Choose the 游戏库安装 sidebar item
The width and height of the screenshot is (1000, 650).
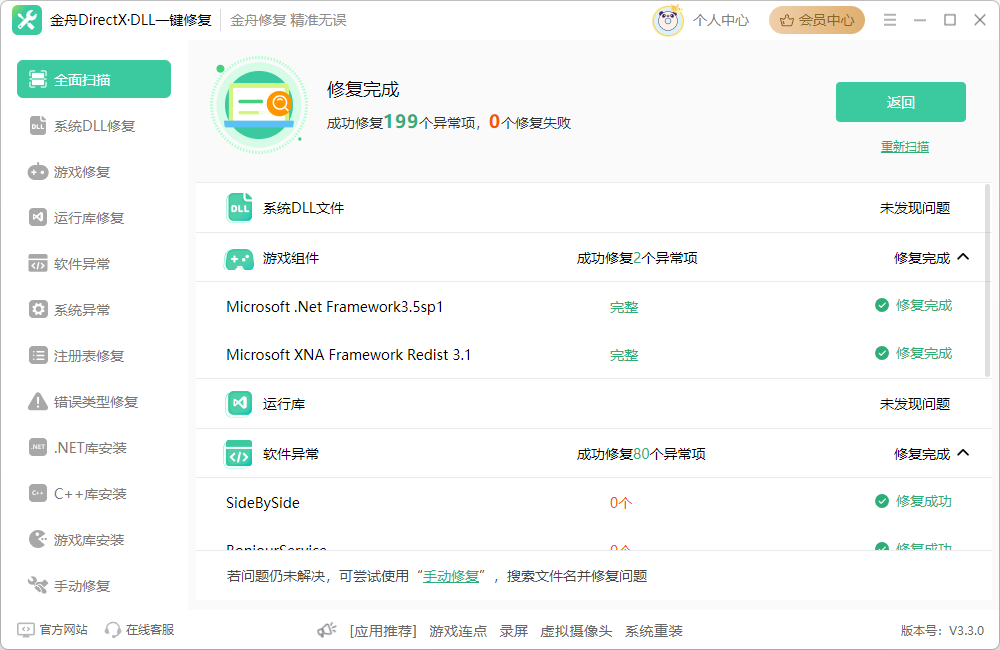[94, 540]
